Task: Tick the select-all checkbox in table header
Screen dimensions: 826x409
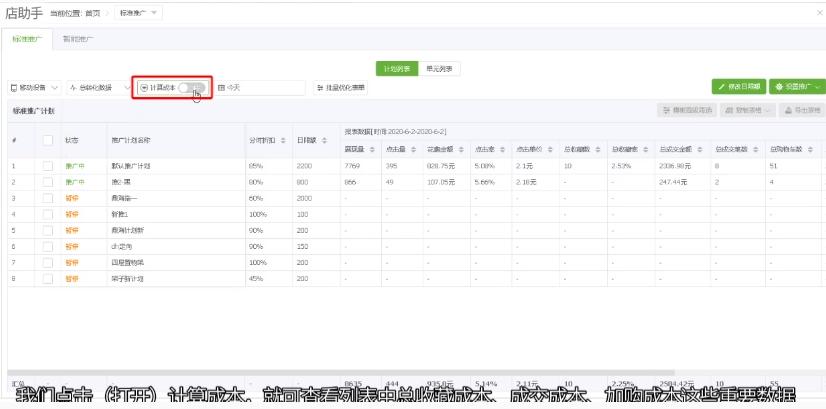Action: click(48, 140)
